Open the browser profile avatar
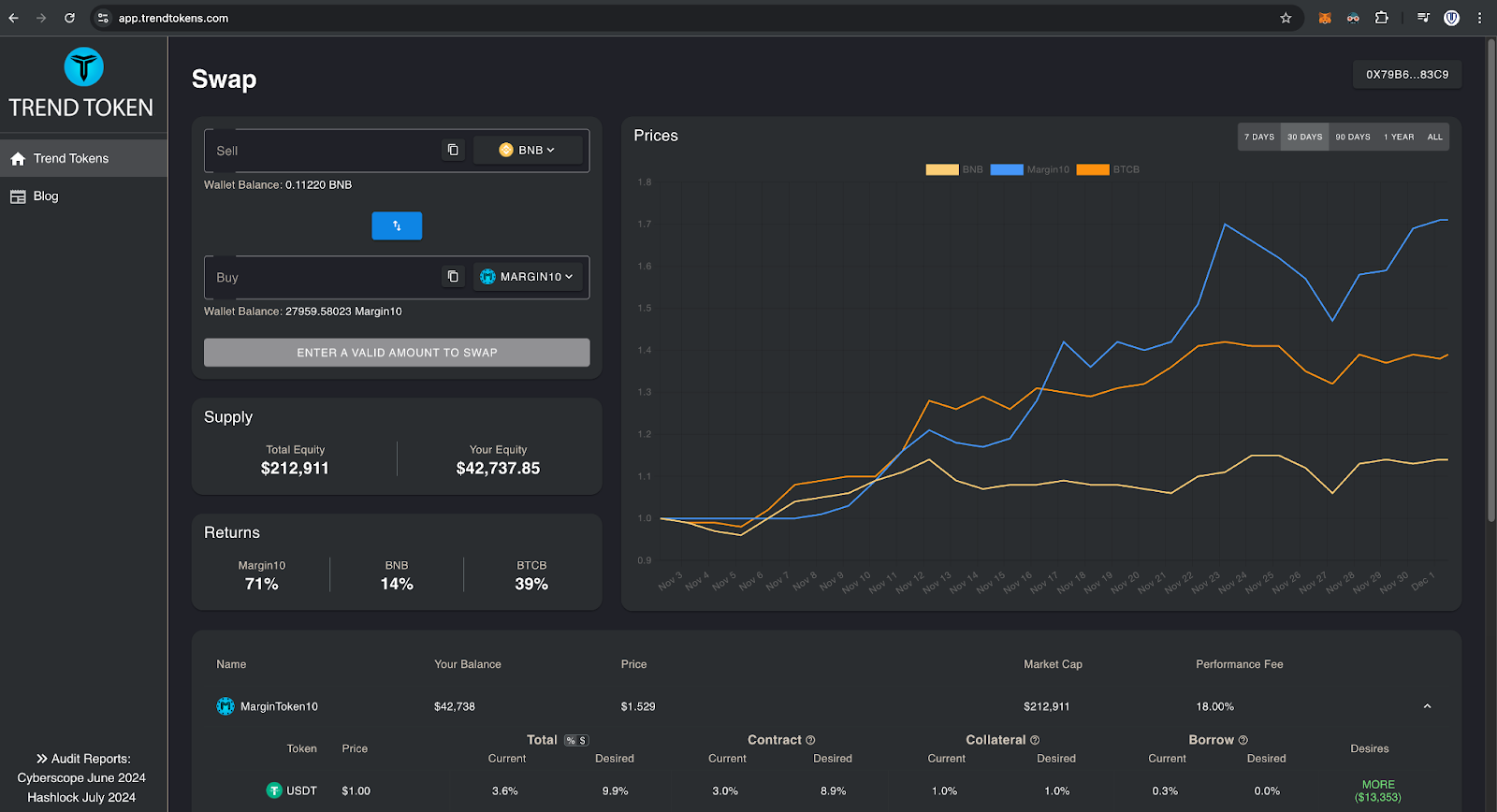Image resolution: width=1497 pixels, height=812 pixels. 1451,18
